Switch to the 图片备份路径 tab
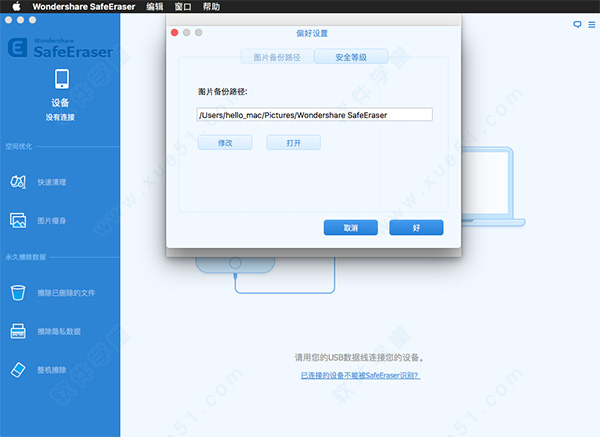Screen dimensions: 600x437 277,56
